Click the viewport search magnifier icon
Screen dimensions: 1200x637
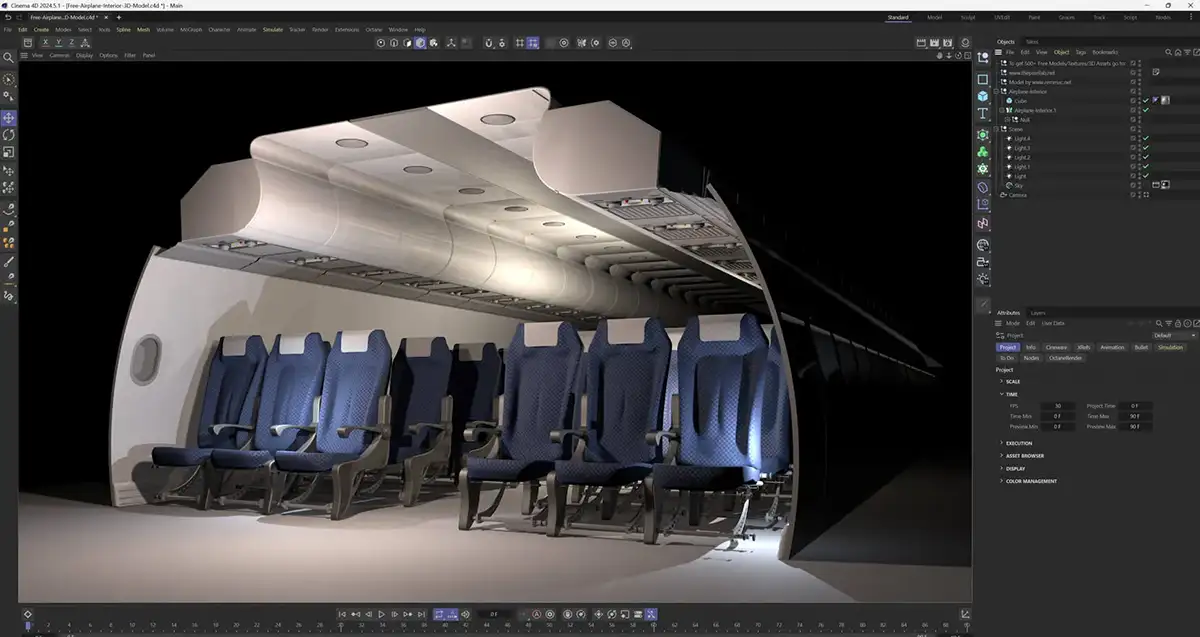[9, 58]
